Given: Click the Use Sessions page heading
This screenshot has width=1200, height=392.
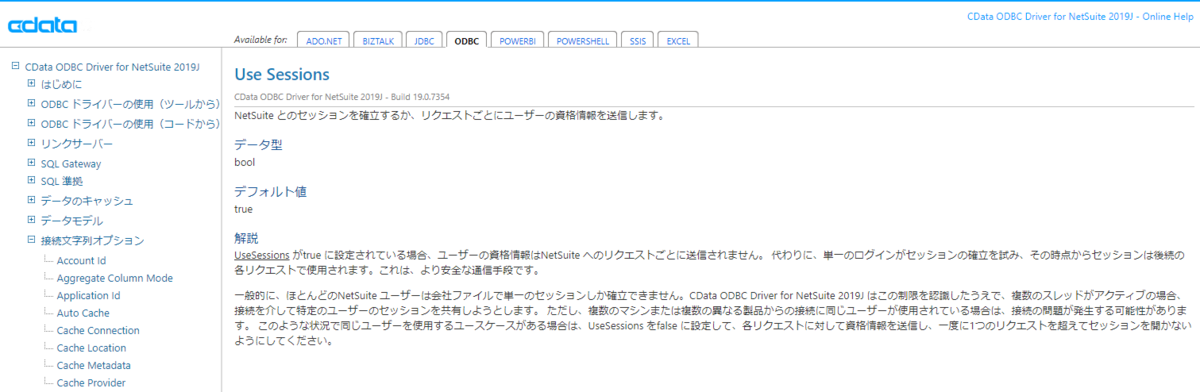Looking at the screenshot, I should (282, 75).
